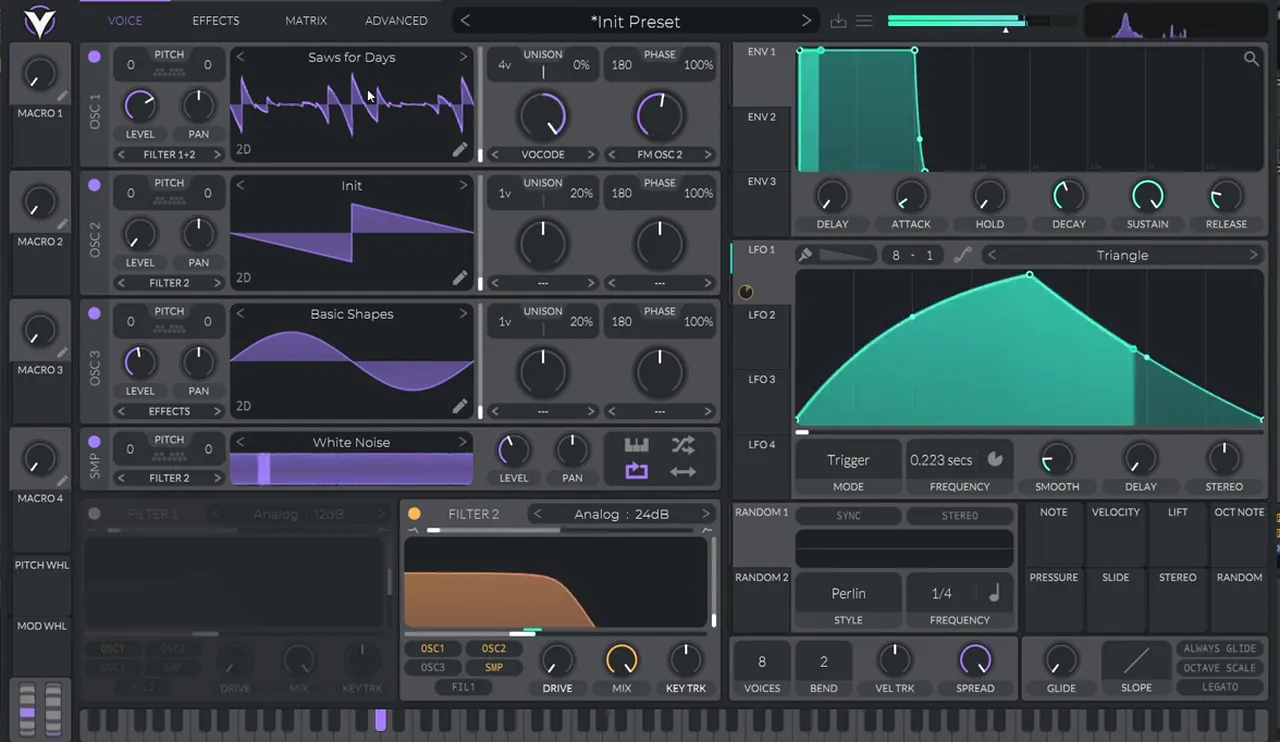Click the OCTAVE SCALE button
Image resolution: width=1280 pixels, height=742 pixels.
click(x=1220, y=668)
